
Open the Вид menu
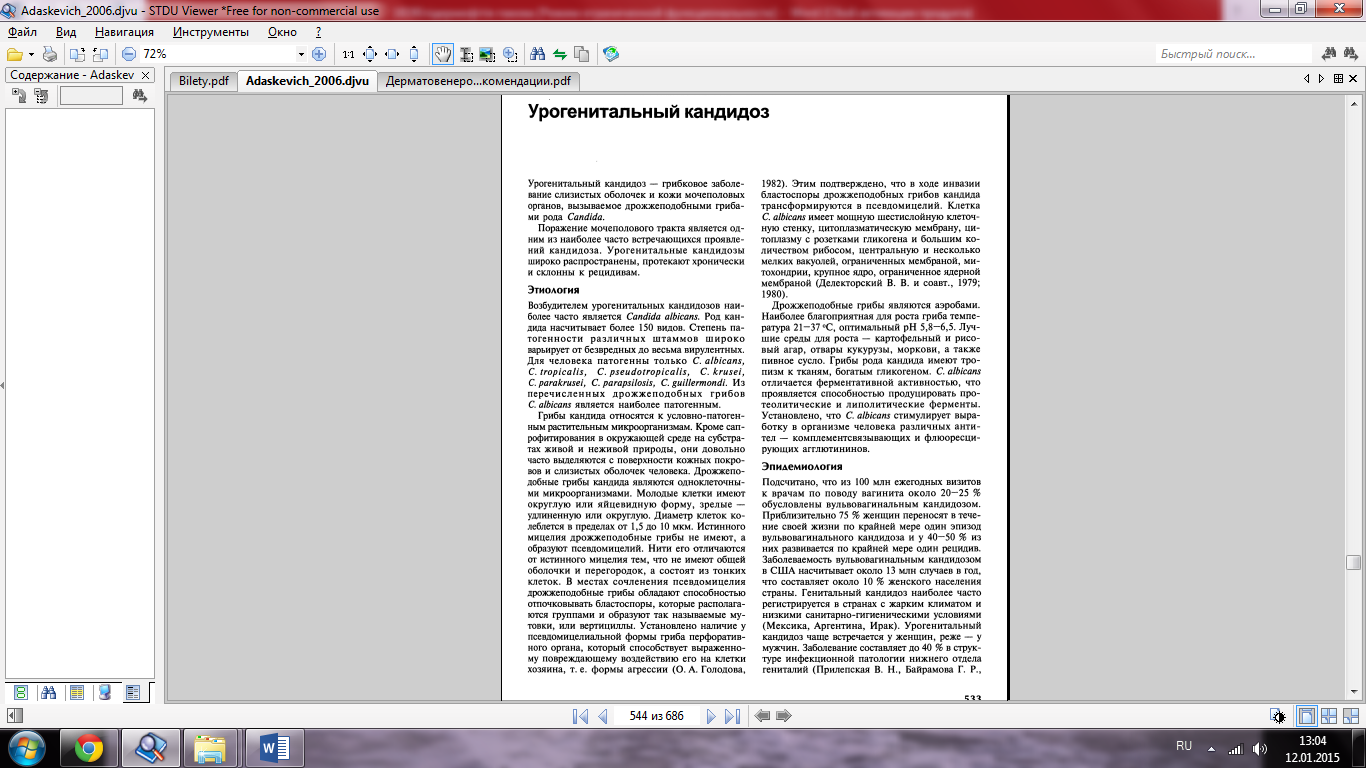click(66, 32)
